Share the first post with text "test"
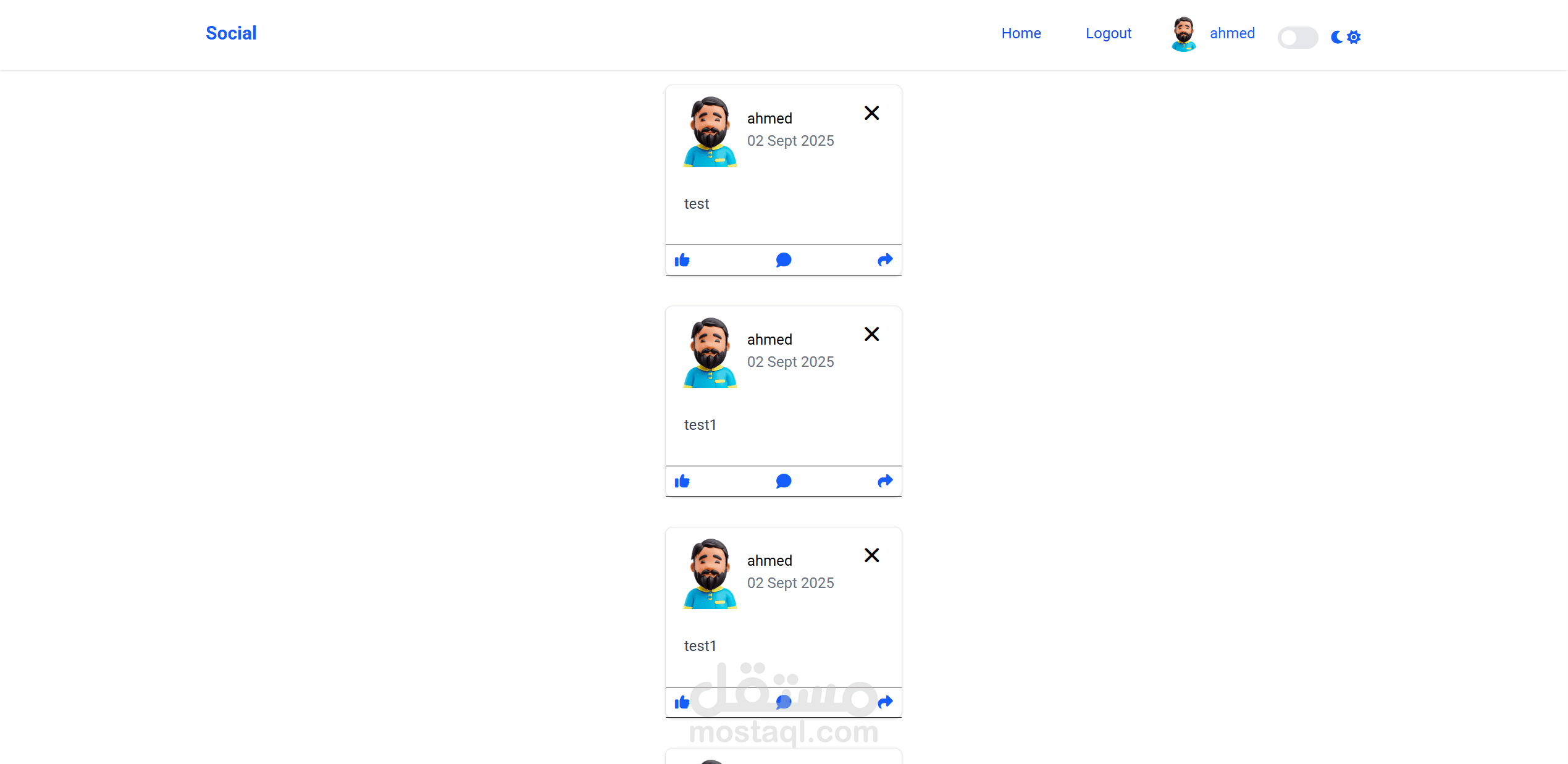Screen dimensions: 1568x764 coord(885,260)
